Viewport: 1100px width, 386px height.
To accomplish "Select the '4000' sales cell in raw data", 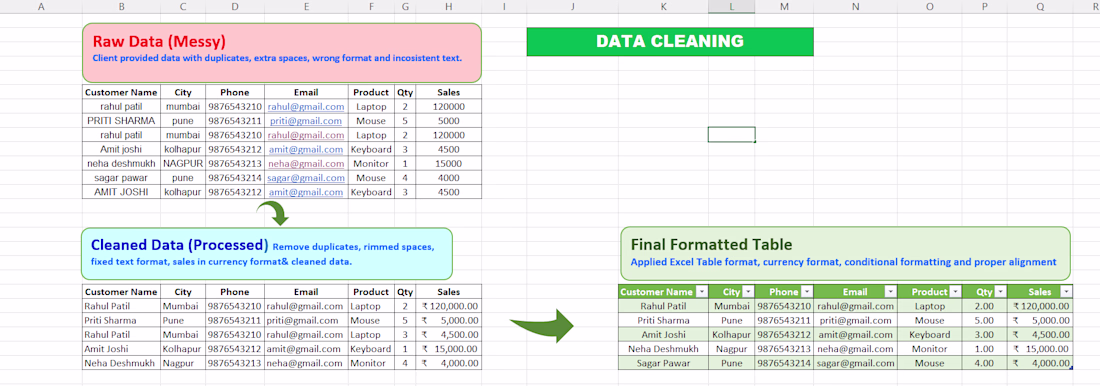I will pos(448,178).
